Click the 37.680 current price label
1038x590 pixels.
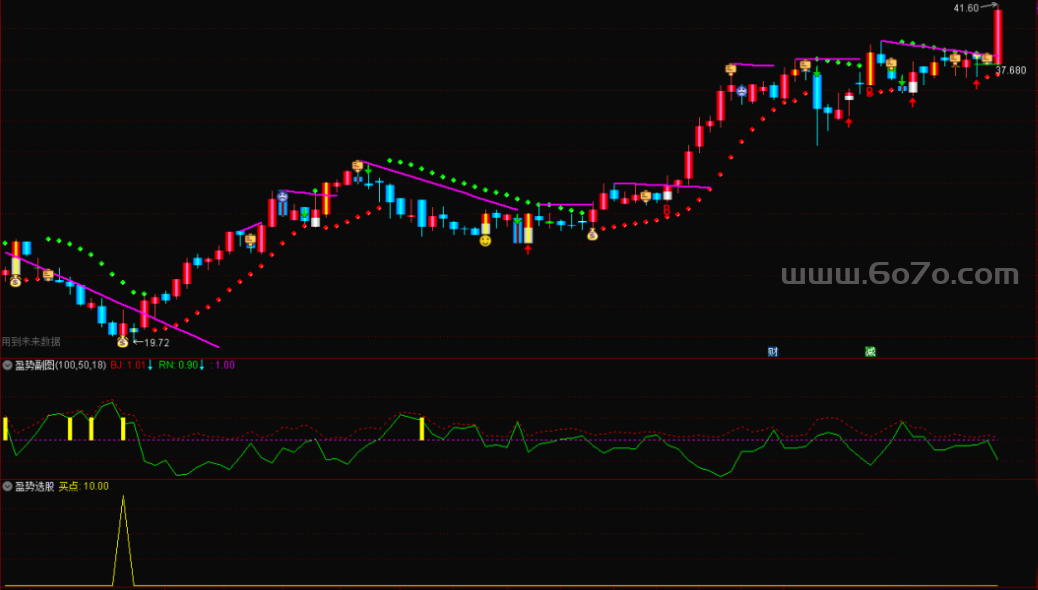tap(1011, 70)
